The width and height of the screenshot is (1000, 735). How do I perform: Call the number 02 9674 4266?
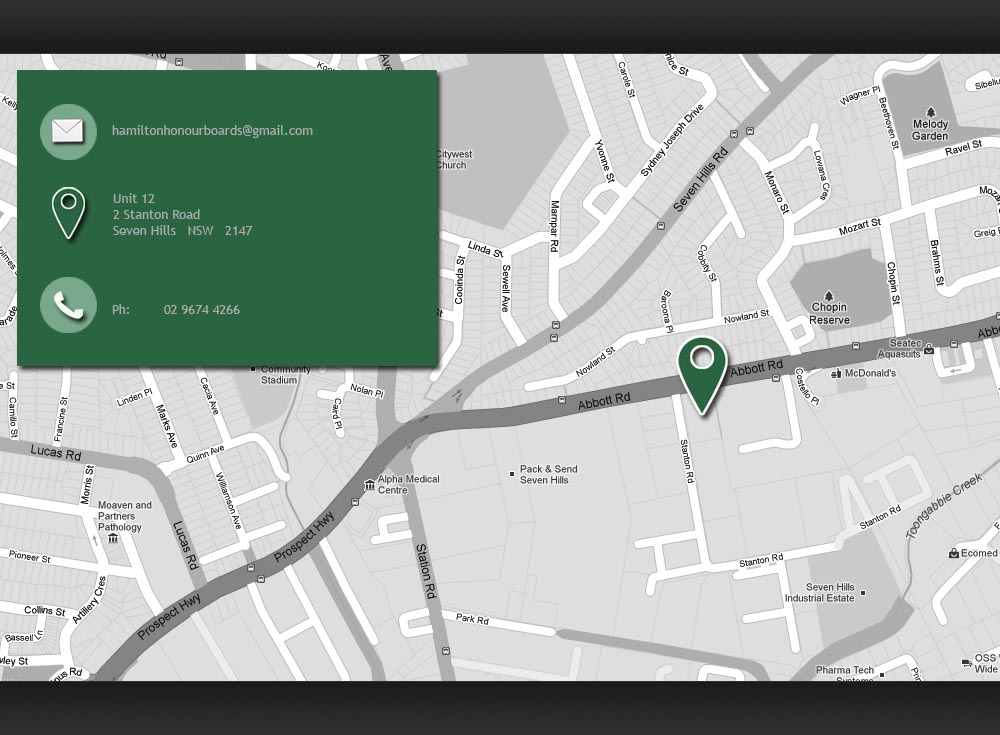pyautogui.click(x=202, y=310)
